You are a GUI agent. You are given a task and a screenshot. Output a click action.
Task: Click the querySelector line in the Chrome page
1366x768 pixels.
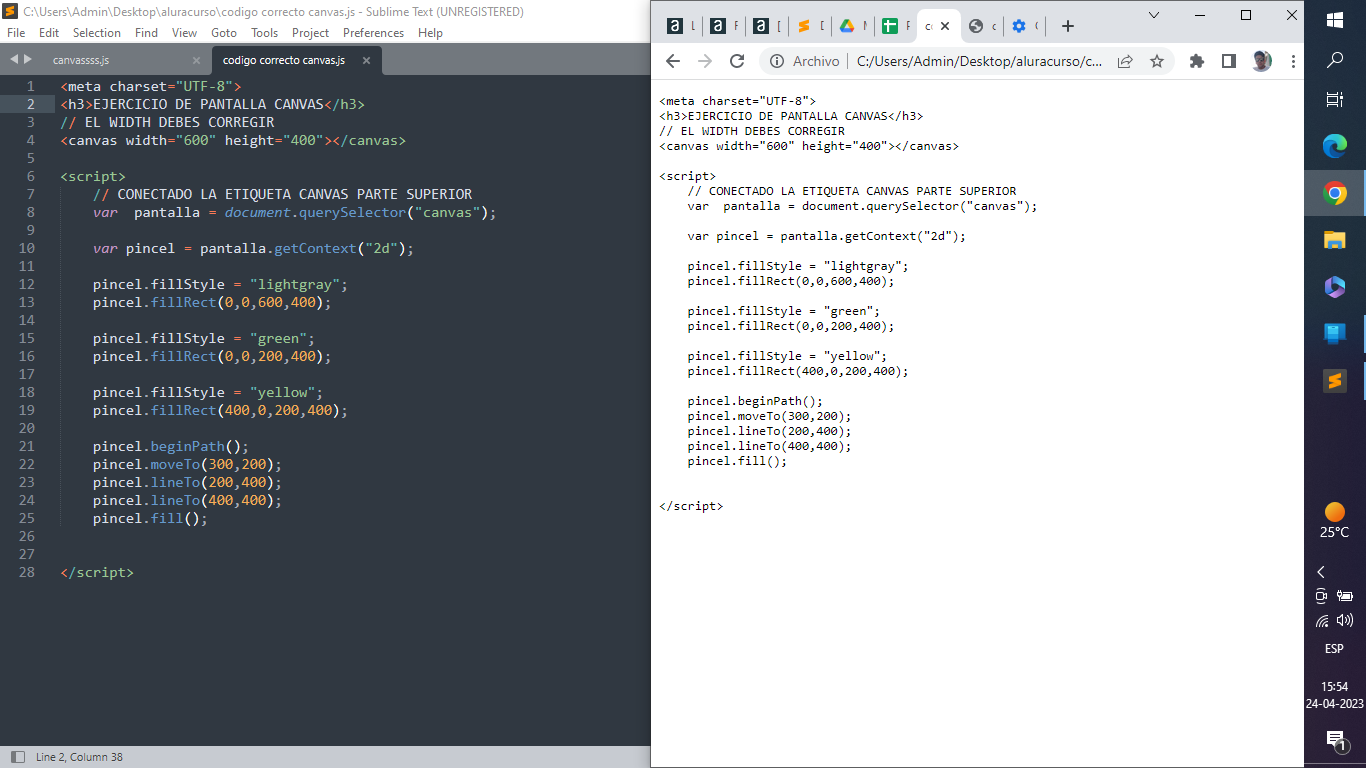click(x=862, y=206)
